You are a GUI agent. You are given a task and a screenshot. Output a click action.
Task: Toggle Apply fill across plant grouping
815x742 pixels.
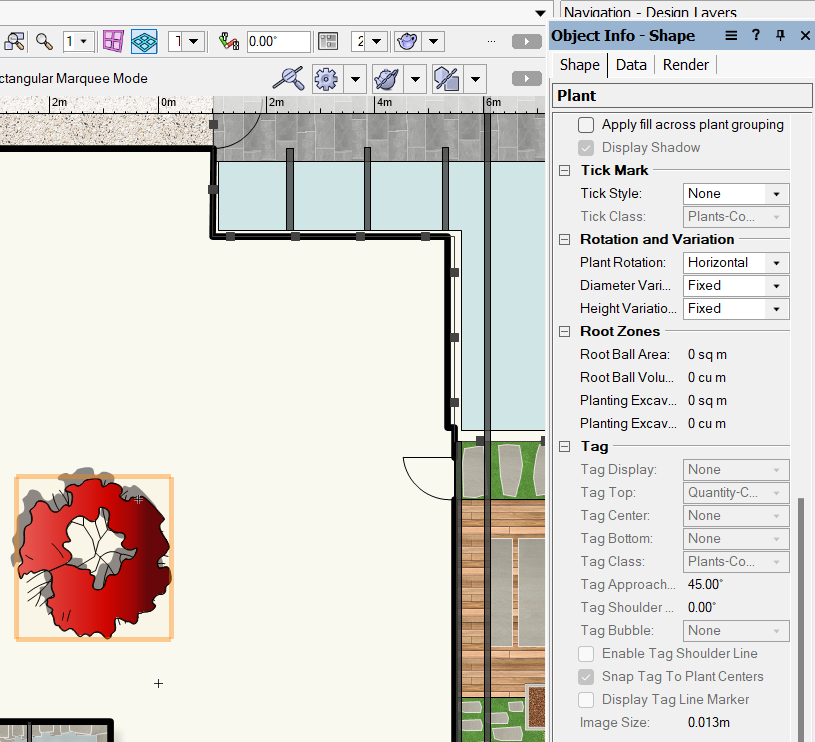click(x=585, y=125)
